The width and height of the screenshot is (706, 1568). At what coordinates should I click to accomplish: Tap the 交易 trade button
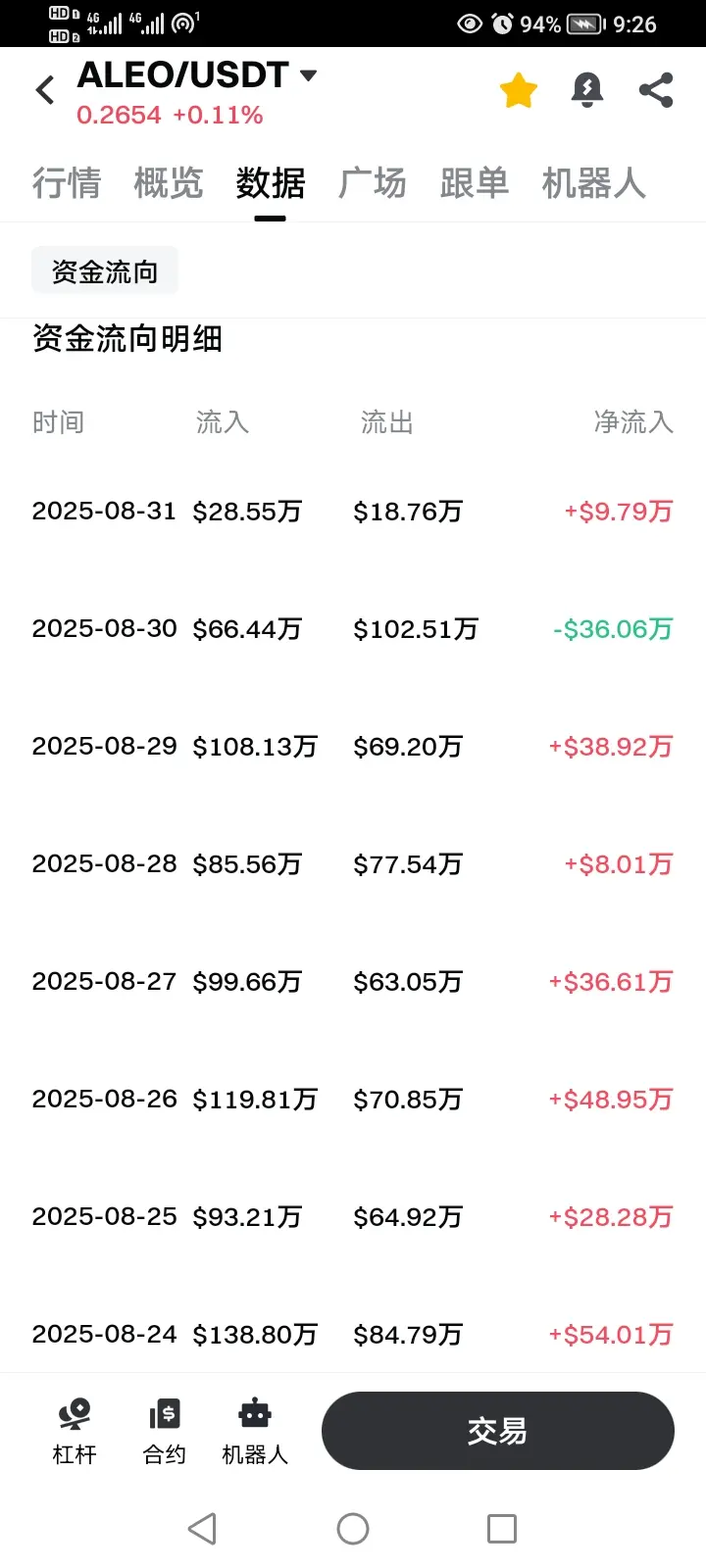click(x=498, y=1431)
